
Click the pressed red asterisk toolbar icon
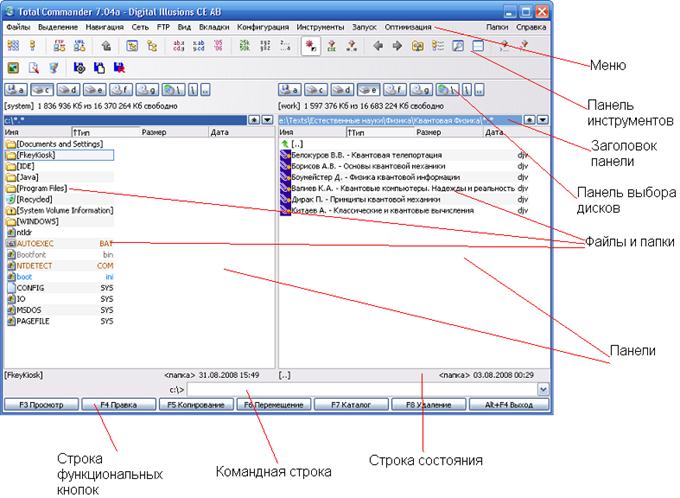coord(311,46)
